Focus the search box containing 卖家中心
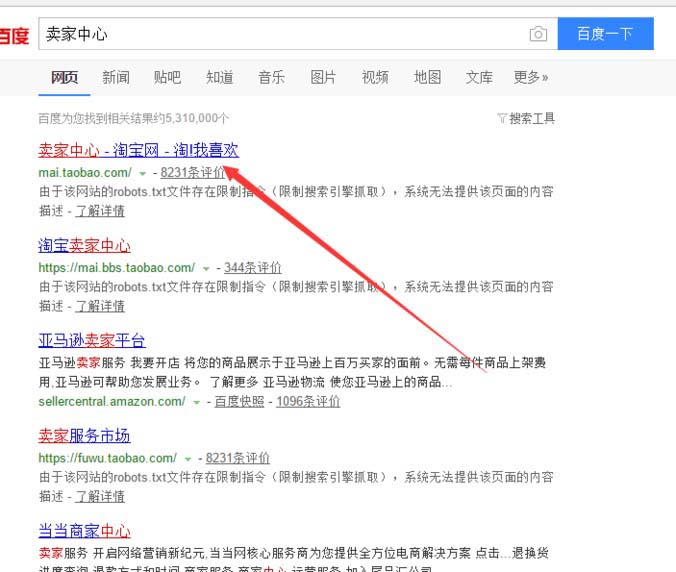The image size is (676, 572). tap(297, 34)
